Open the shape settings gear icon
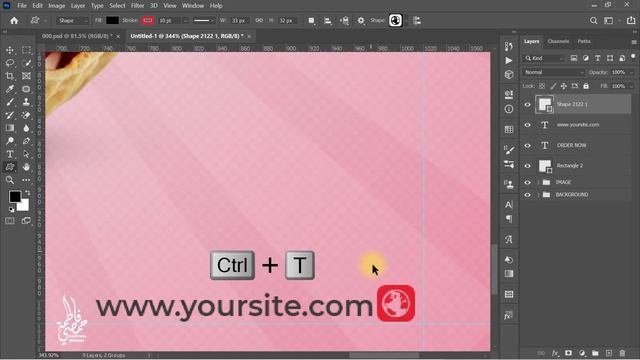 (361, 20)
